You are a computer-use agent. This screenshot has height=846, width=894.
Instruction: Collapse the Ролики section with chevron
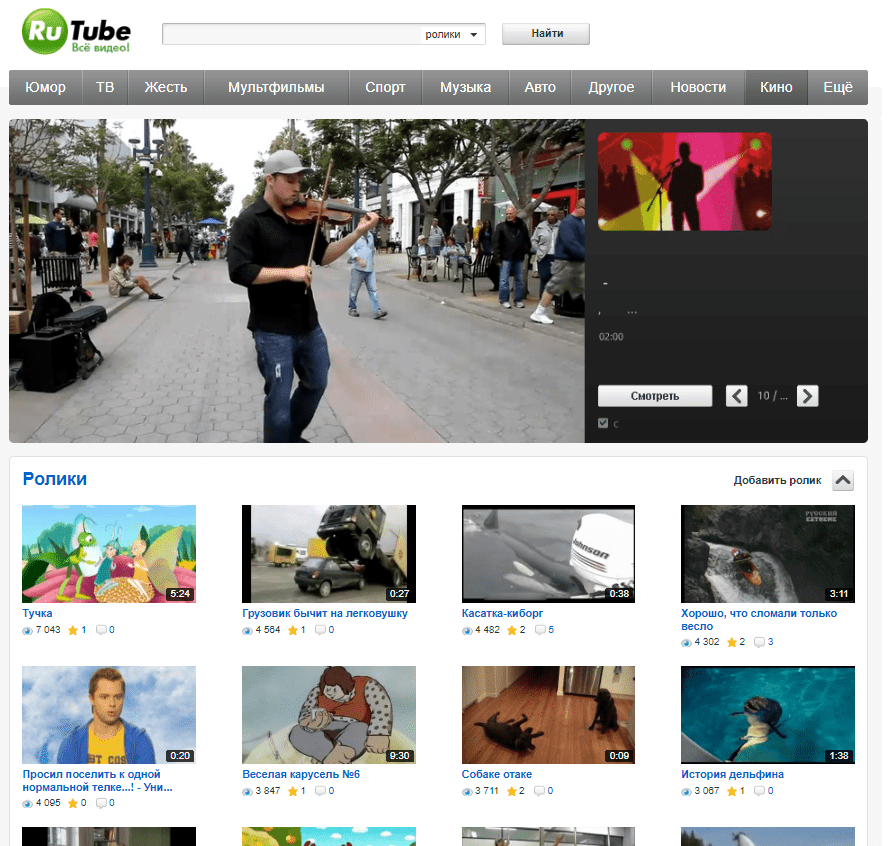pos(843,481)
